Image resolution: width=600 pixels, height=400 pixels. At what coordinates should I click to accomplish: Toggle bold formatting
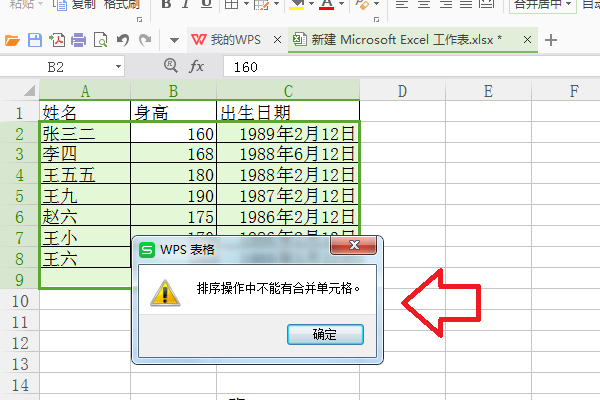[x=166, y=4]
